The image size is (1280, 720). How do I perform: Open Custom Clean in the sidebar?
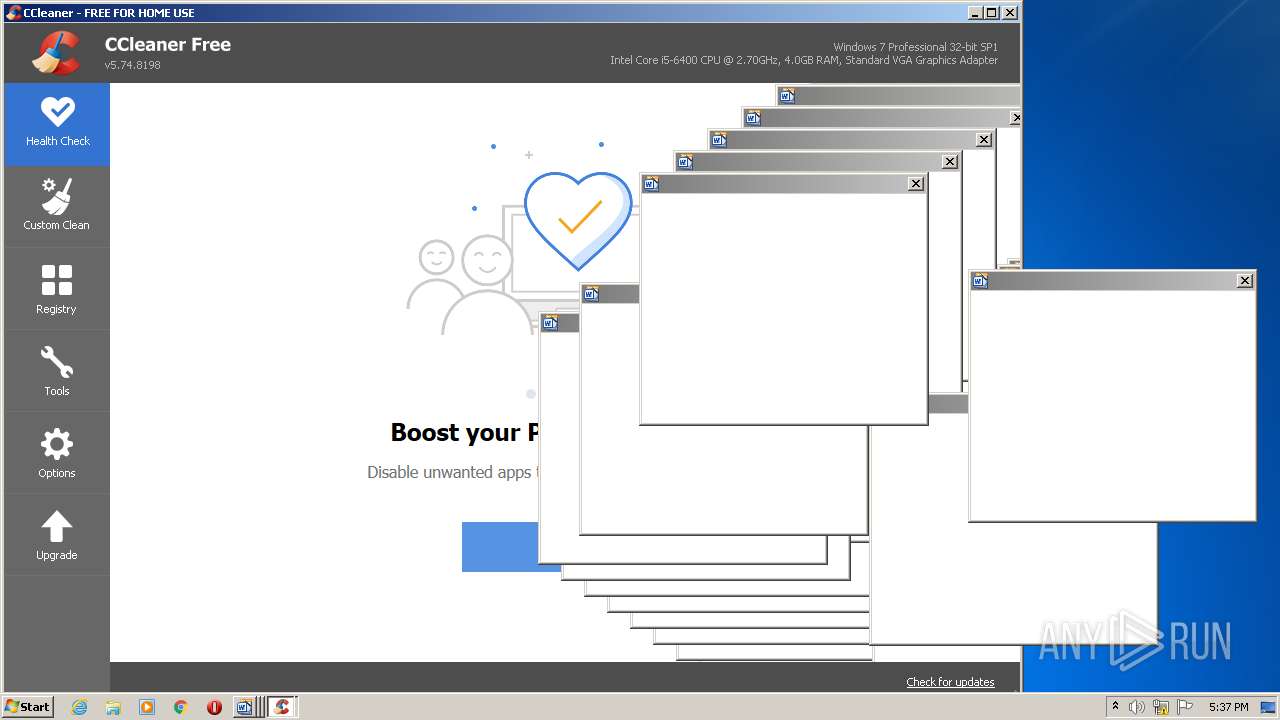coord(57,206)
